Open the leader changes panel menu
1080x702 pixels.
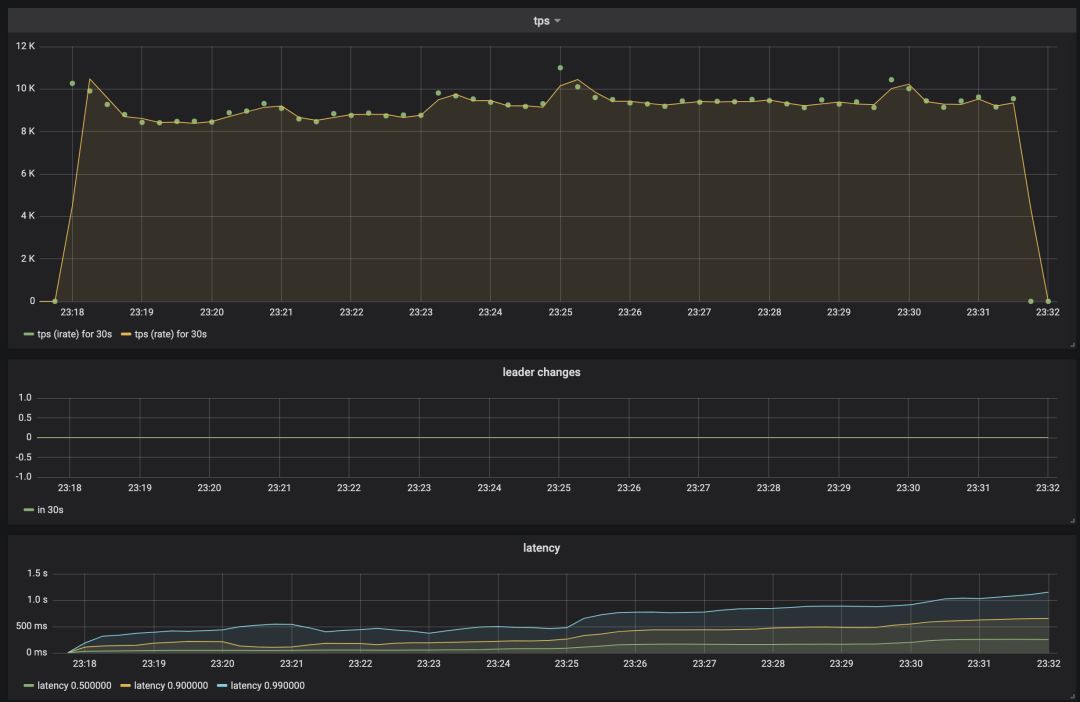(x=541, y=372)
